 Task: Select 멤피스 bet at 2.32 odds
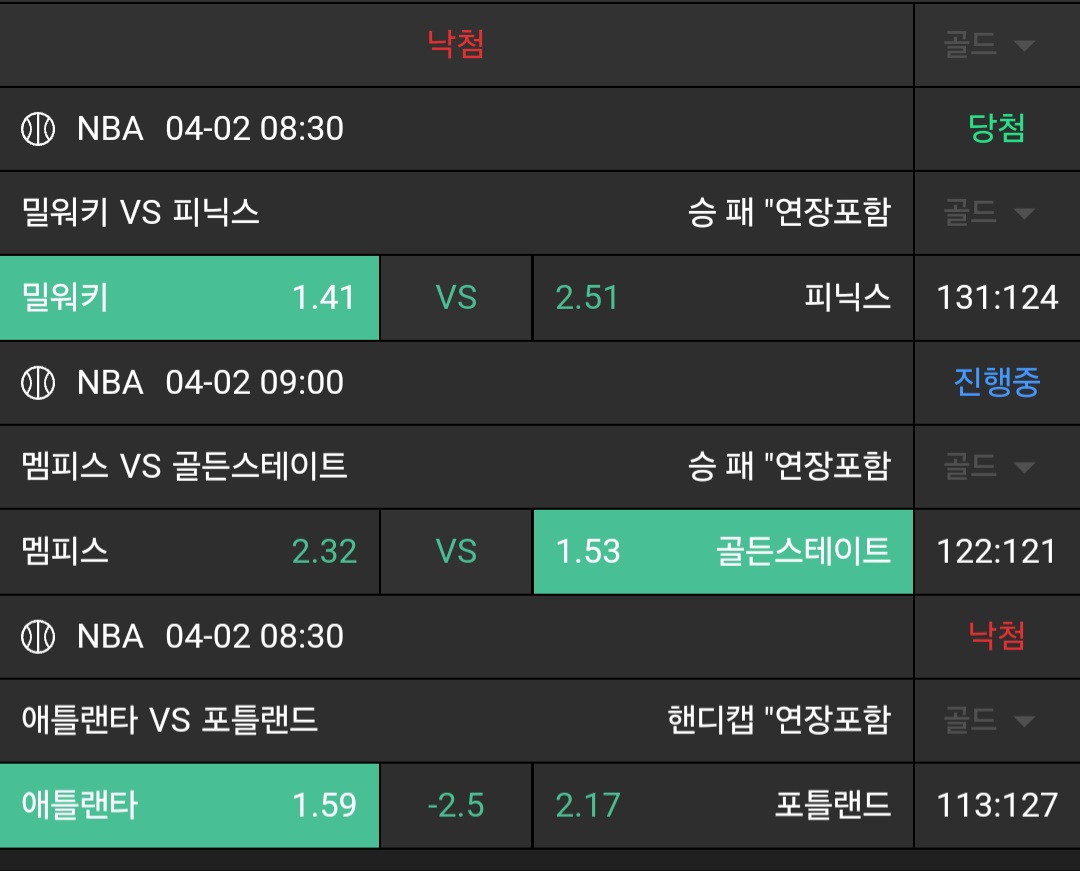pyautogui.click(x=190, y=552)
